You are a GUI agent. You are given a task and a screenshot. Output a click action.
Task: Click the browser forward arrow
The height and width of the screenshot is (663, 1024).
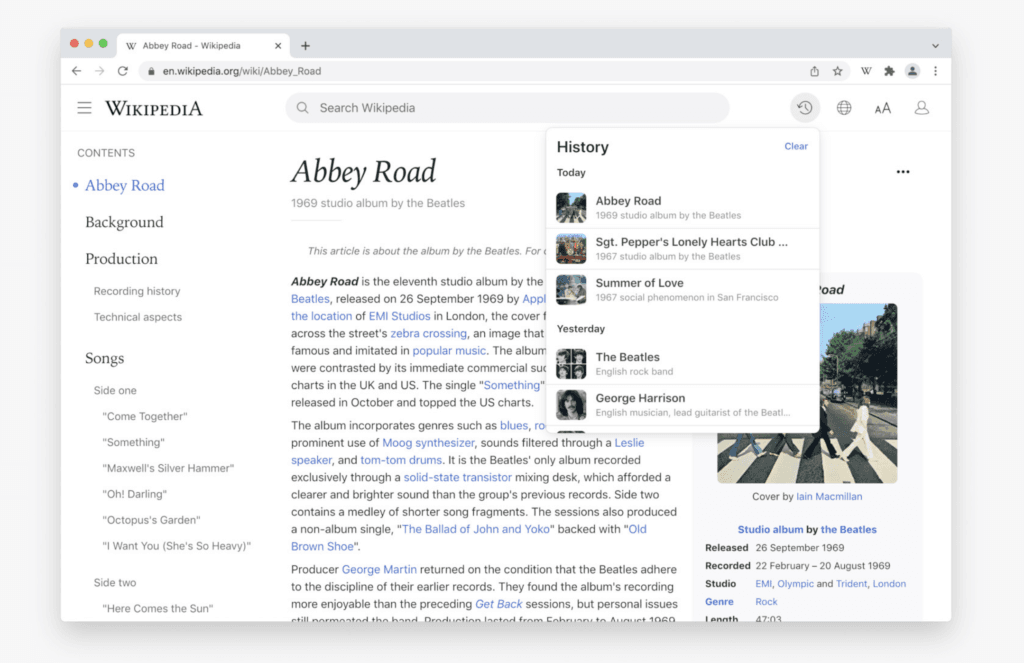tap(99, 71)
